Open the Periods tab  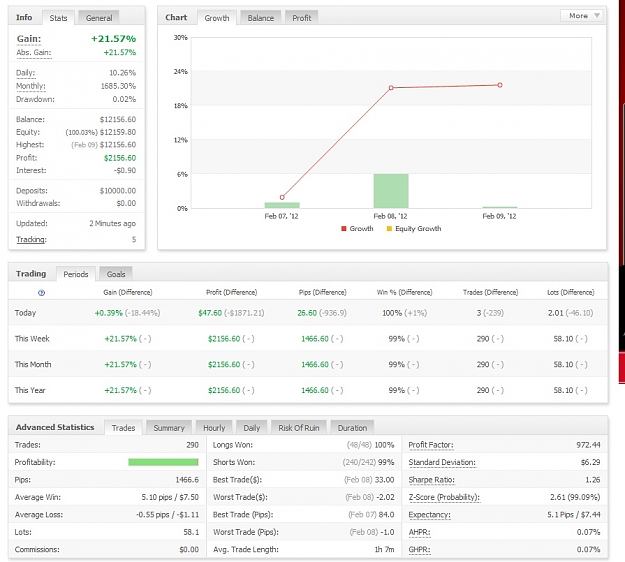click(76, 274)
